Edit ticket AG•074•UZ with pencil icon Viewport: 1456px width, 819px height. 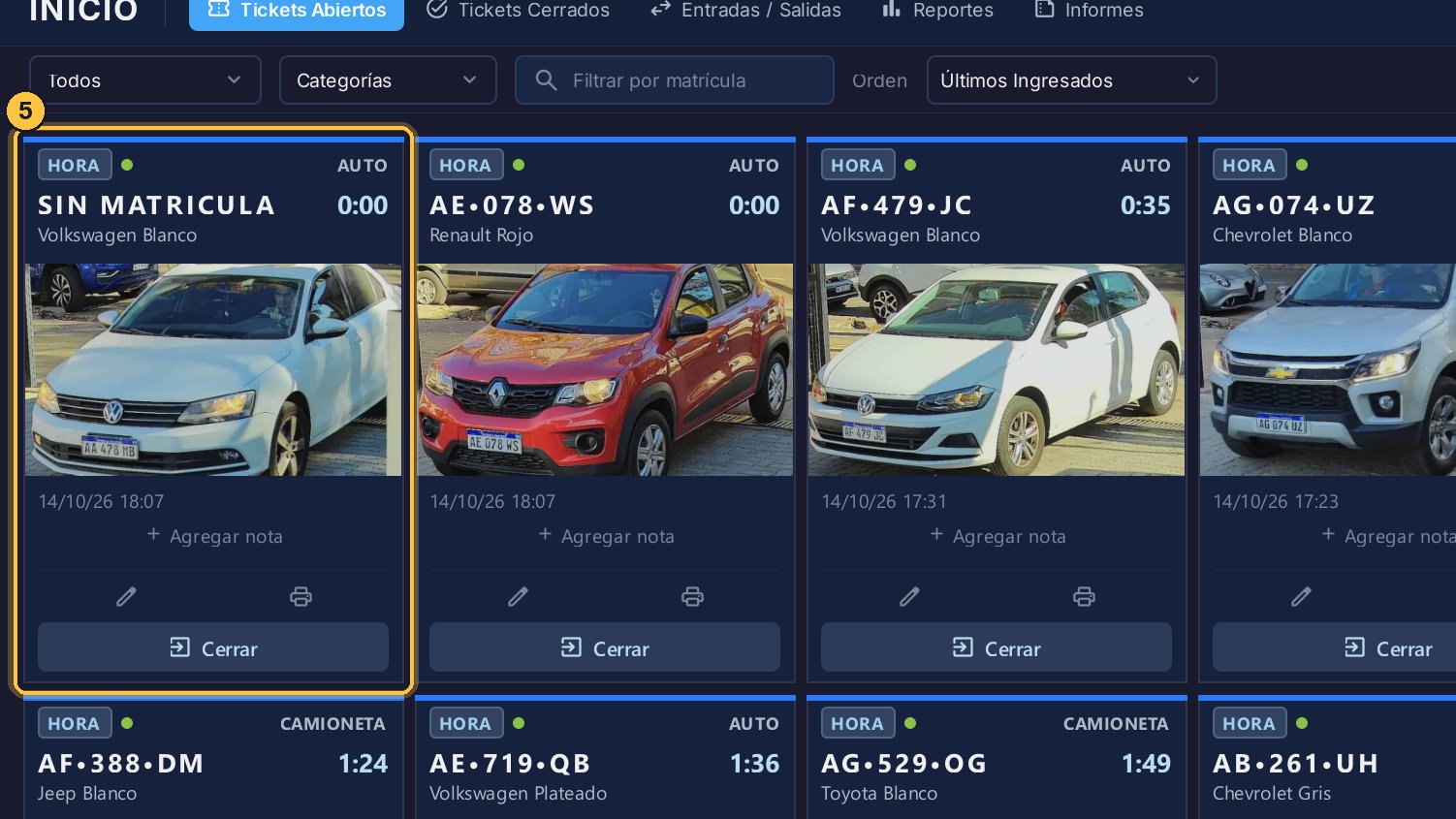click(x=1301, y=596)
